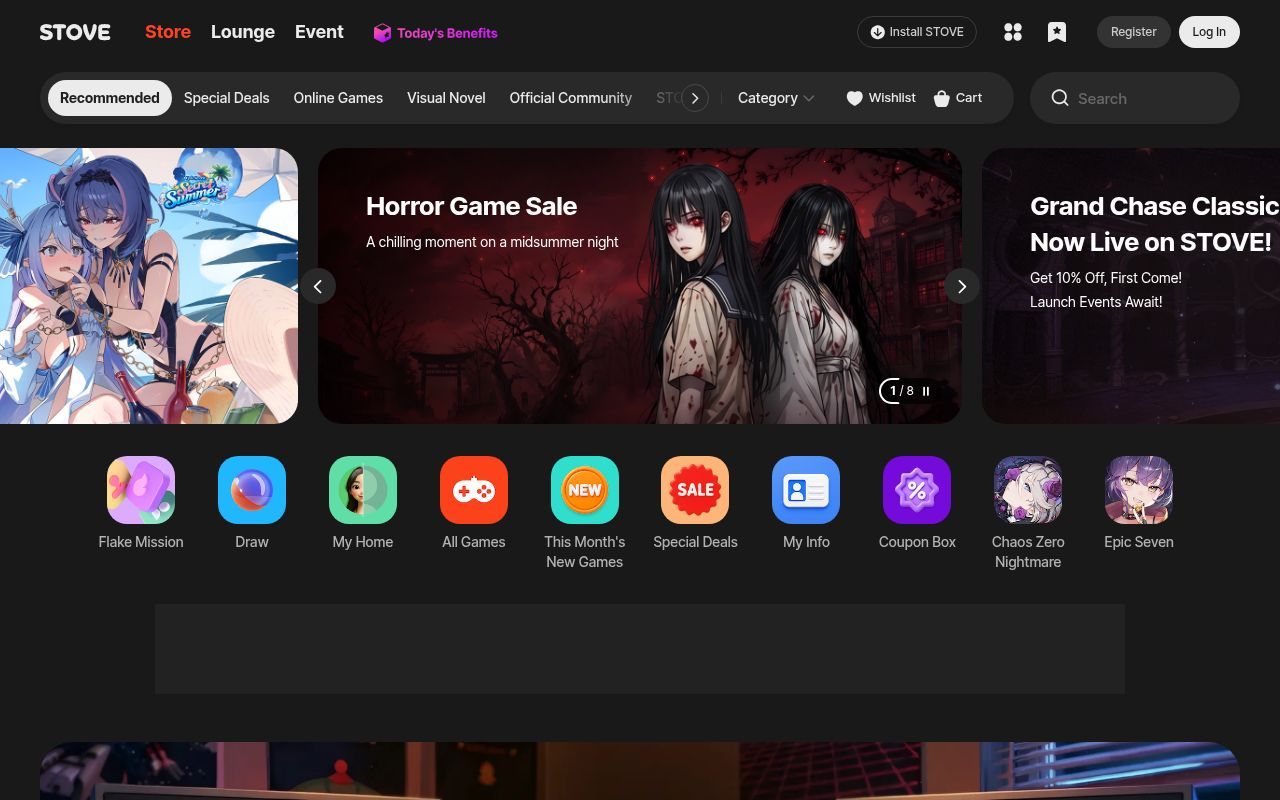The width and height of the screenshot is (1280, 800).
Task: Click the Install STOVE download icon
Action: pos(877,32)
